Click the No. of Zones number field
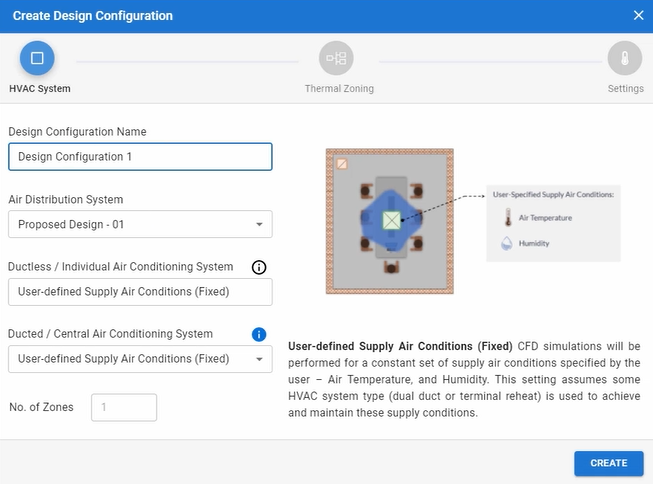Image resolution: width=653 pixels, height=484 pixels. pos(124,407)
